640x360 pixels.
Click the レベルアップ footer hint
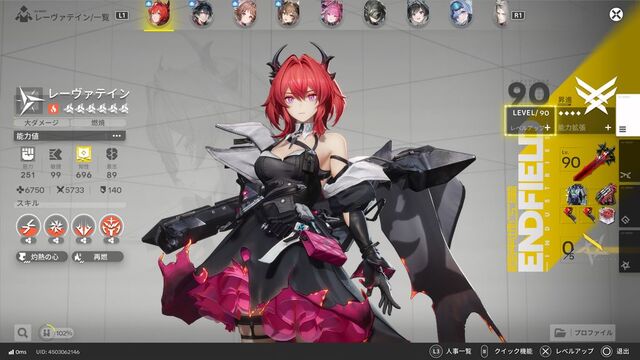567,351
